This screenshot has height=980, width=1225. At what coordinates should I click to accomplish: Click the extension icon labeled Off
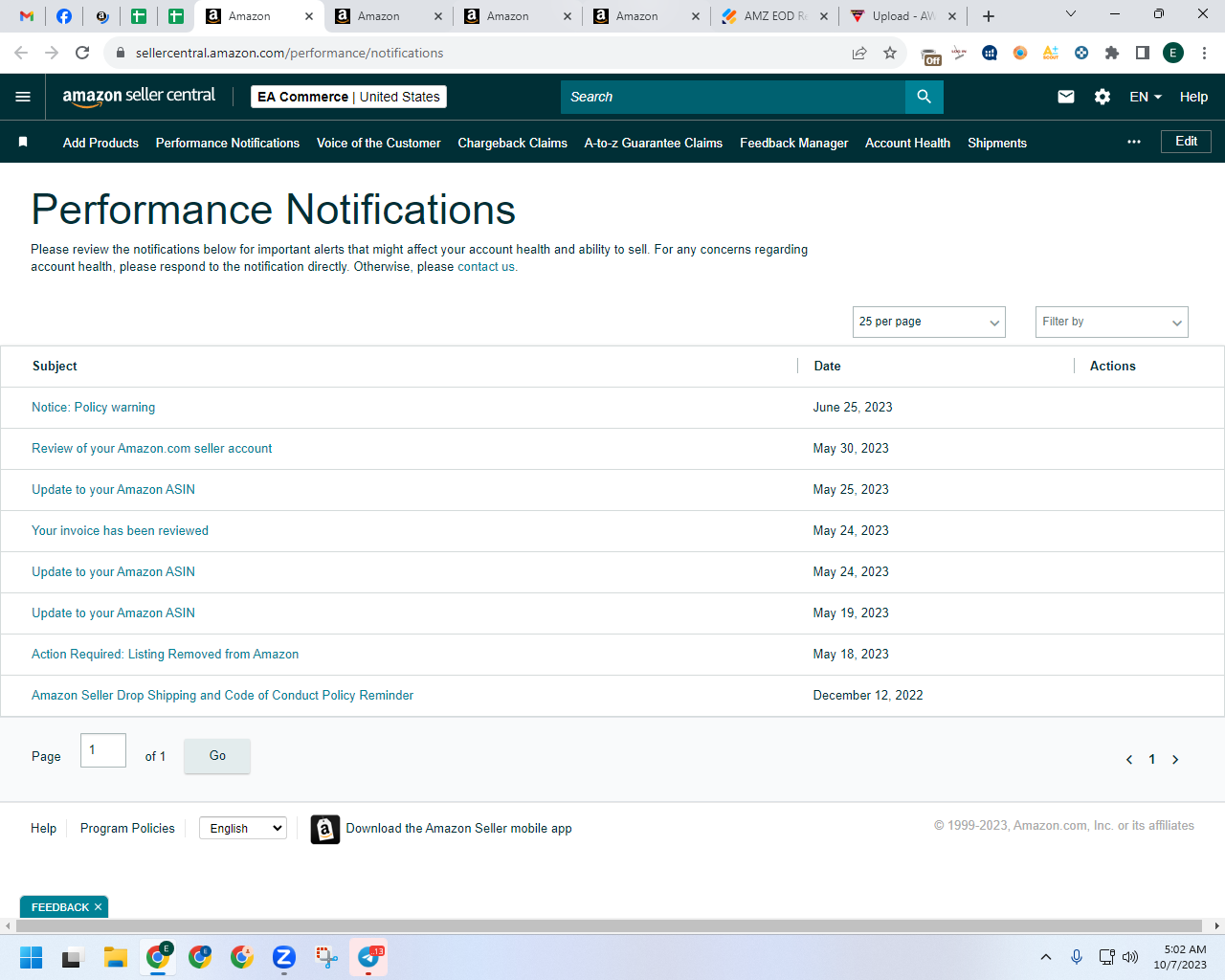(x=930, y=55)
